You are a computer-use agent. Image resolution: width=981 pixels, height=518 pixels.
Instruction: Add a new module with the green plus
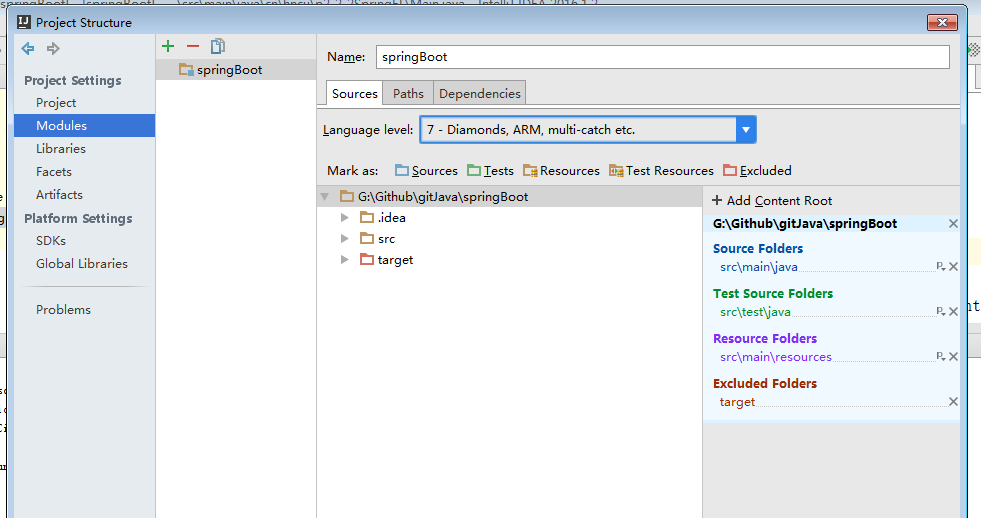(x=168, y=46)
